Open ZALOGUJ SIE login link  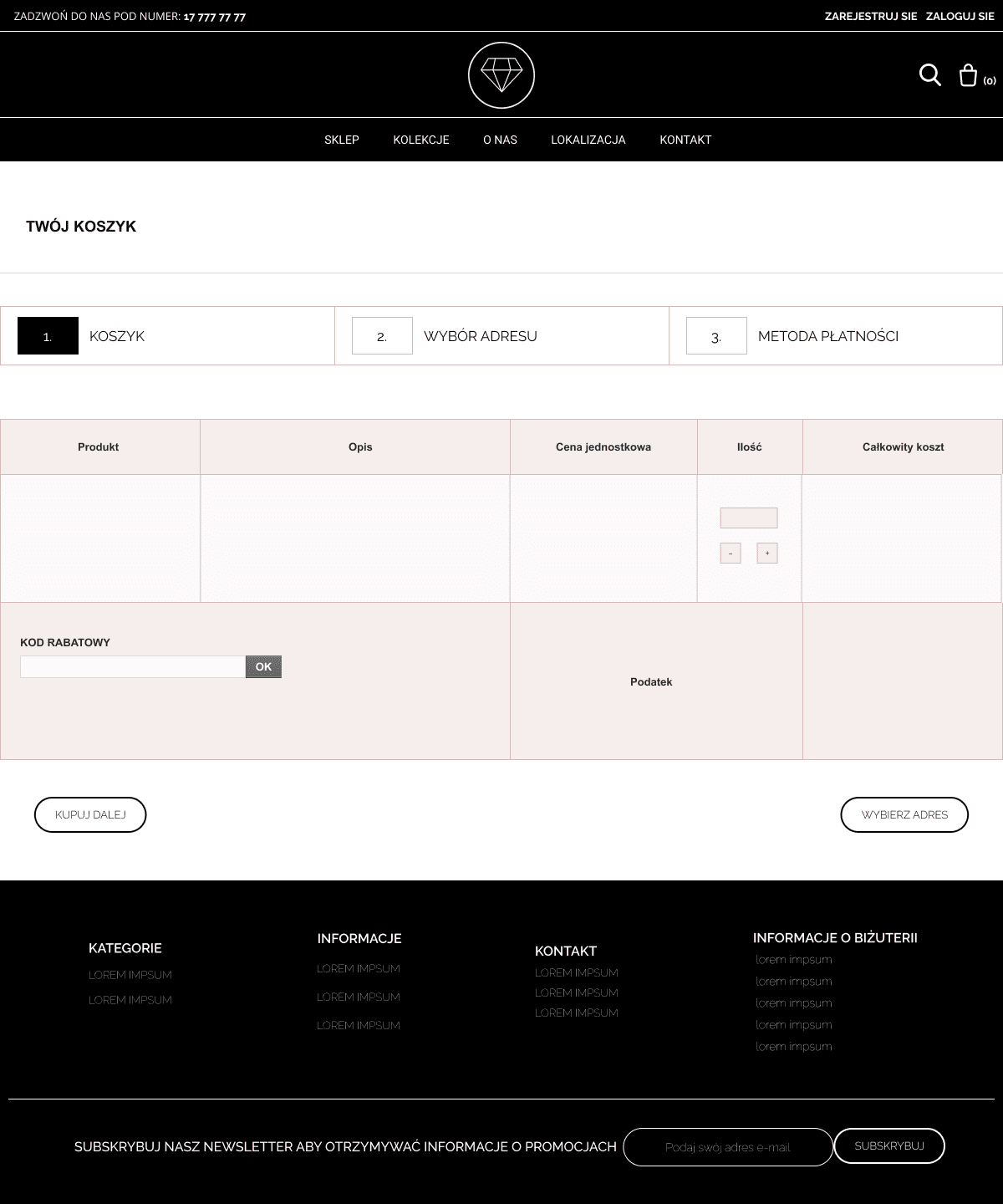(x=958, y=15)
